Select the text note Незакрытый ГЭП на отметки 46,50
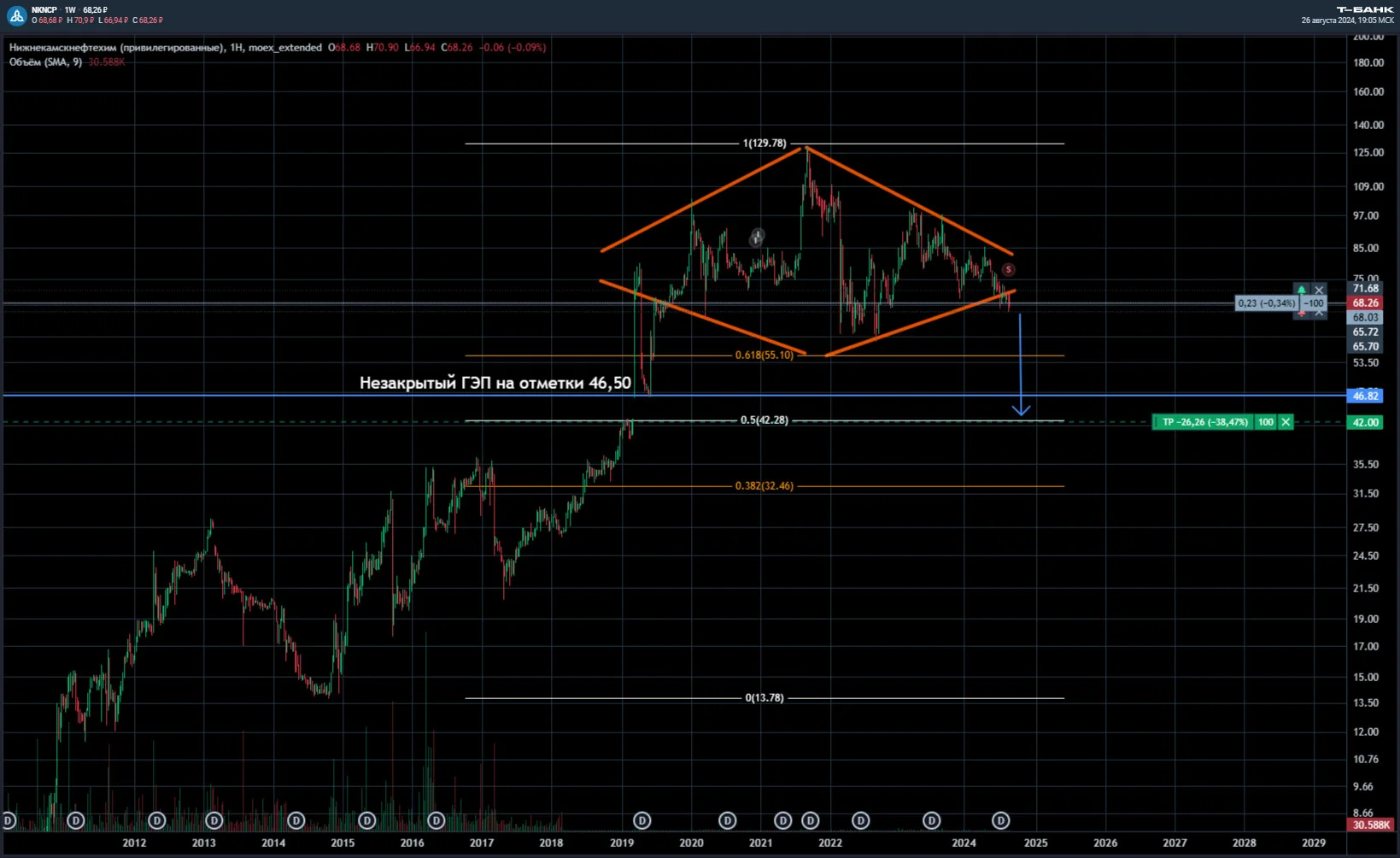 pos(495,383)
